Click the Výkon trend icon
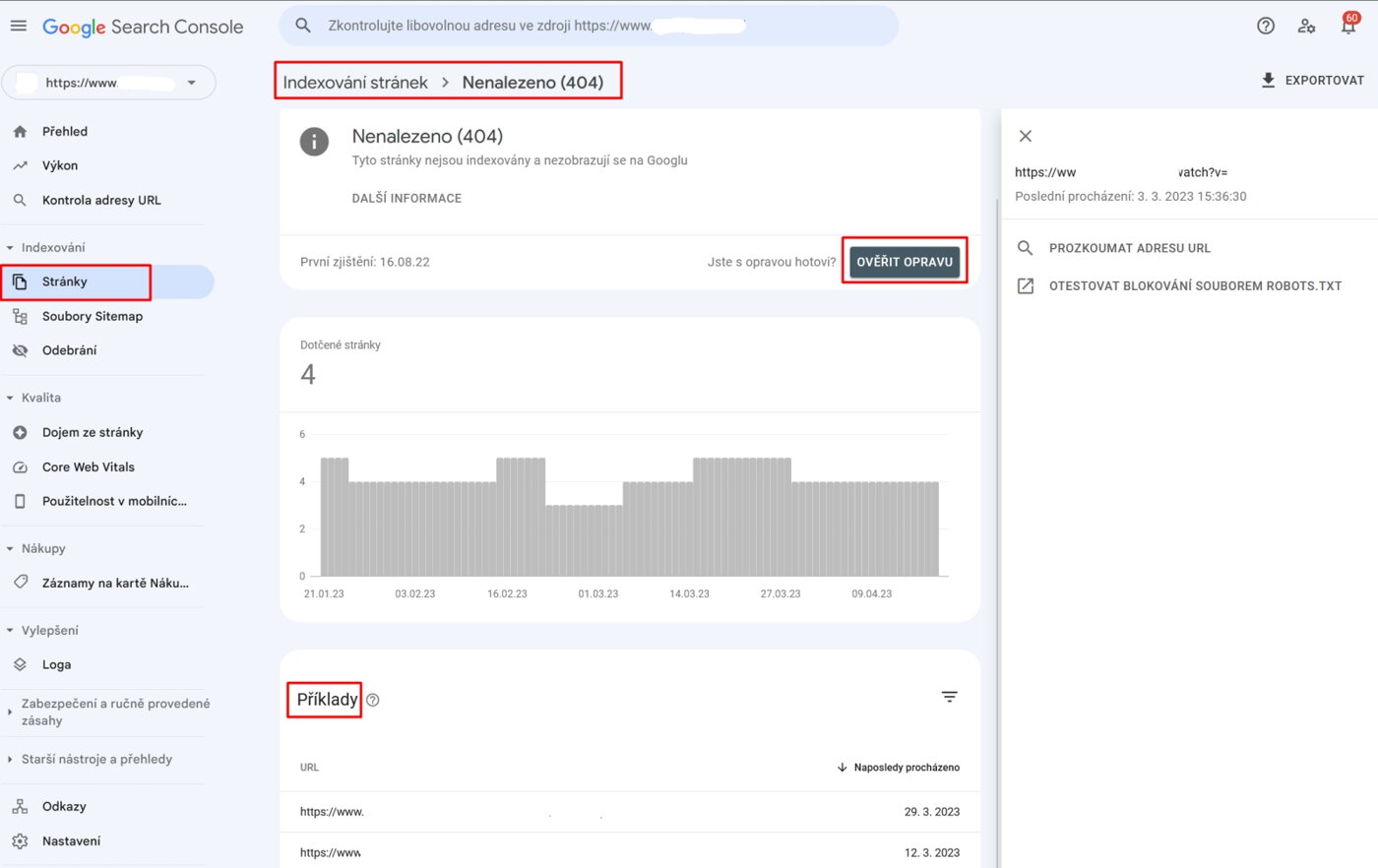The image size is (1378, 868). pyautogui.click(x=20, y=165)
